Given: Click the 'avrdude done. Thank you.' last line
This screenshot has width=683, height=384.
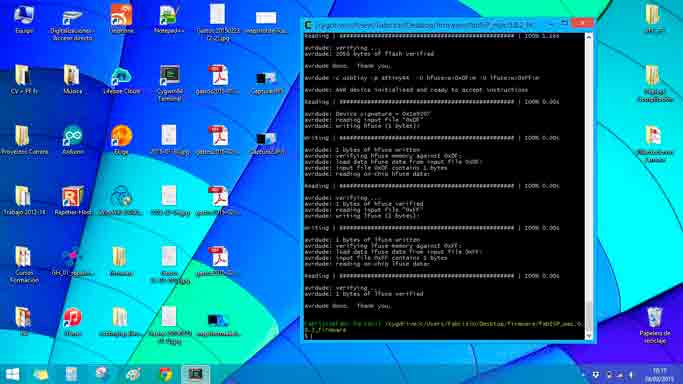Looking at the screenshot, I should coord(348,306).
